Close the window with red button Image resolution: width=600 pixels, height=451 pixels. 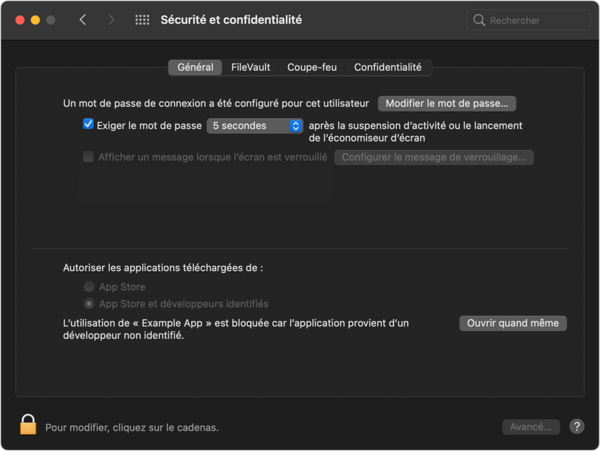click(17, 20)
